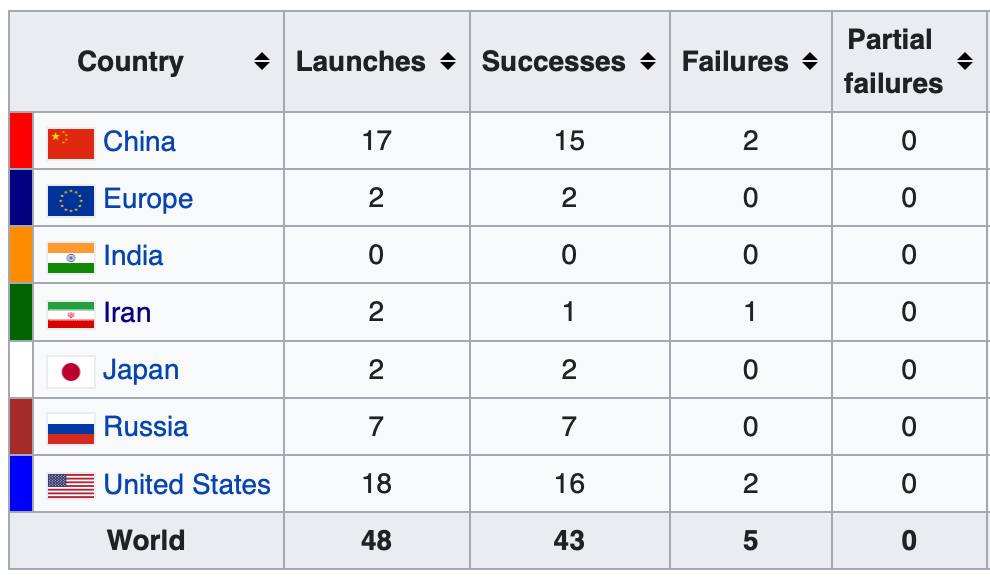Open the United States link
990x586 pixels.
click(187, 485)
